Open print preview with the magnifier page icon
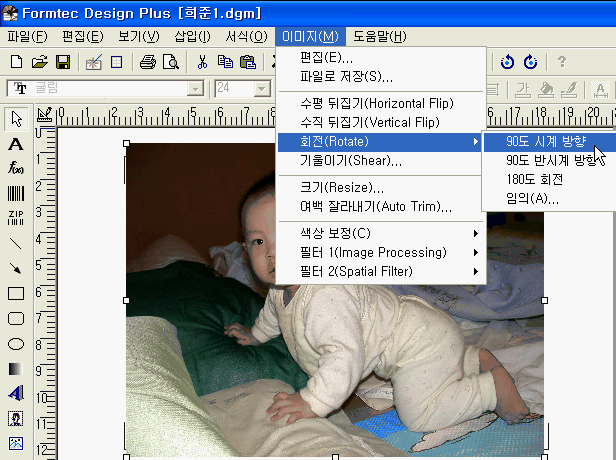616x460 pixels. tap(171, 62)
